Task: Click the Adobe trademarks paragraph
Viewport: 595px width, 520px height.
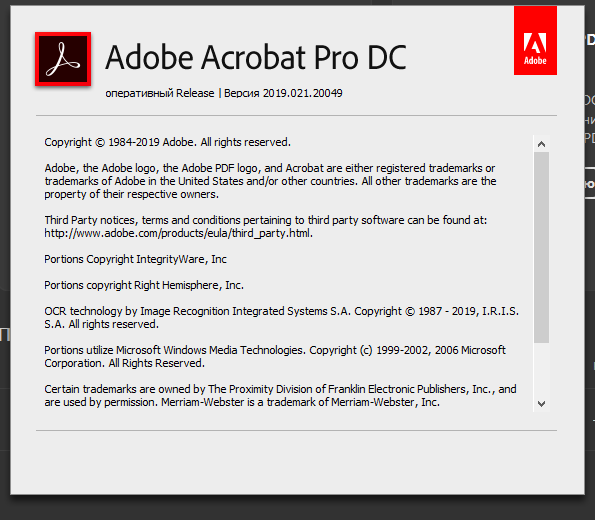Action: (x=270, y=181)
